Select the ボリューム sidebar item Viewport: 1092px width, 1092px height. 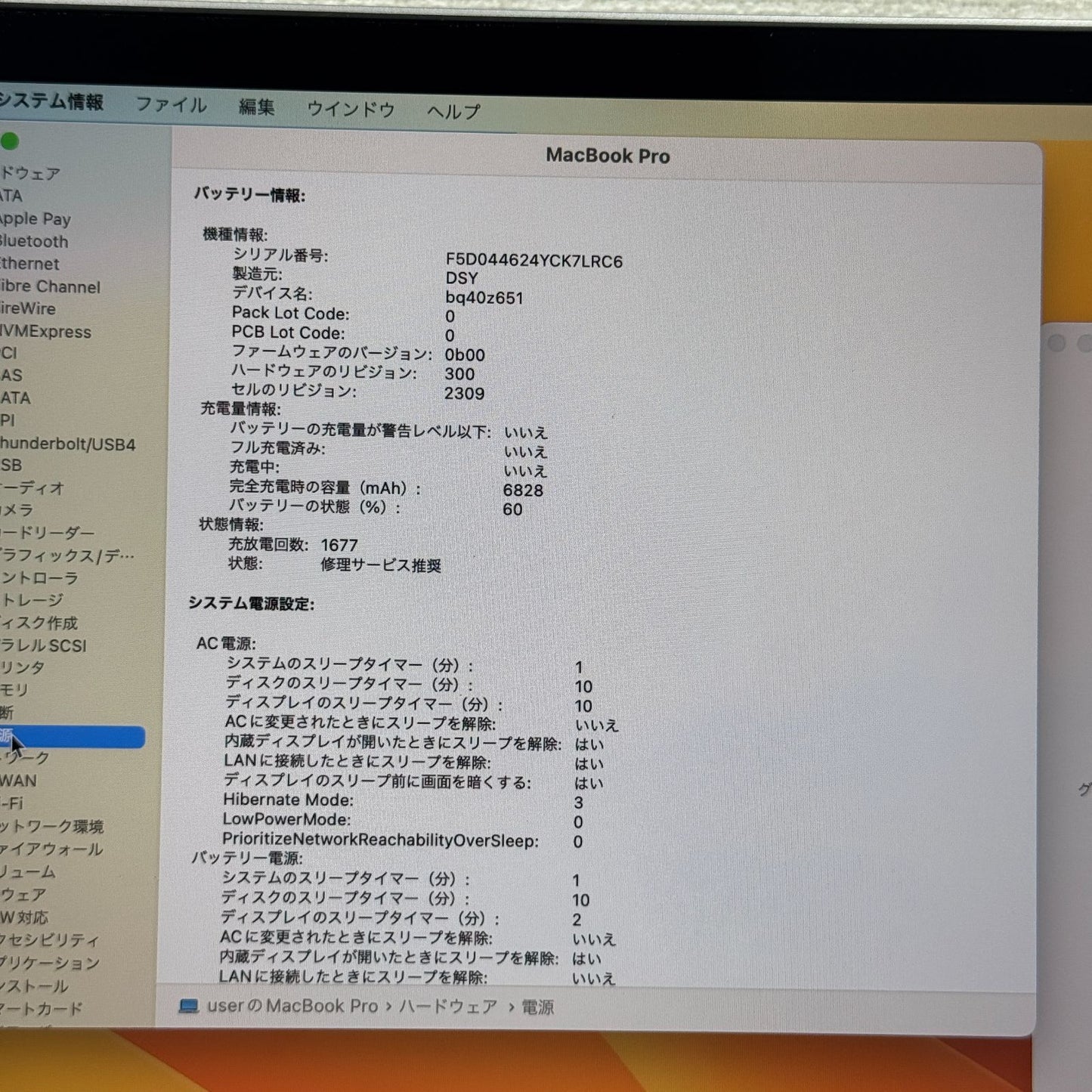28,872
